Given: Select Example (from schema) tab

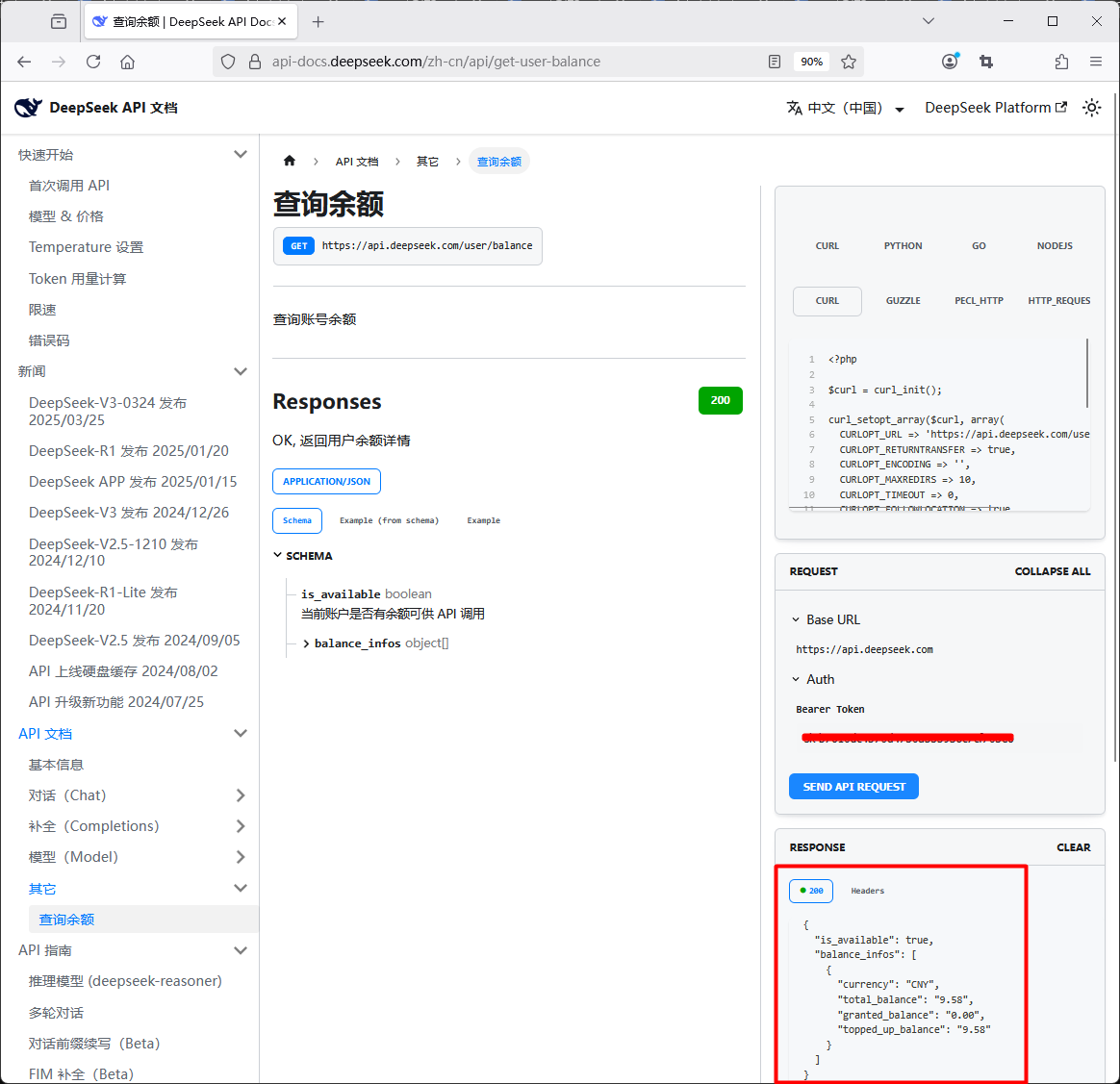Looking at the screenshot, I should pos(390,520).
